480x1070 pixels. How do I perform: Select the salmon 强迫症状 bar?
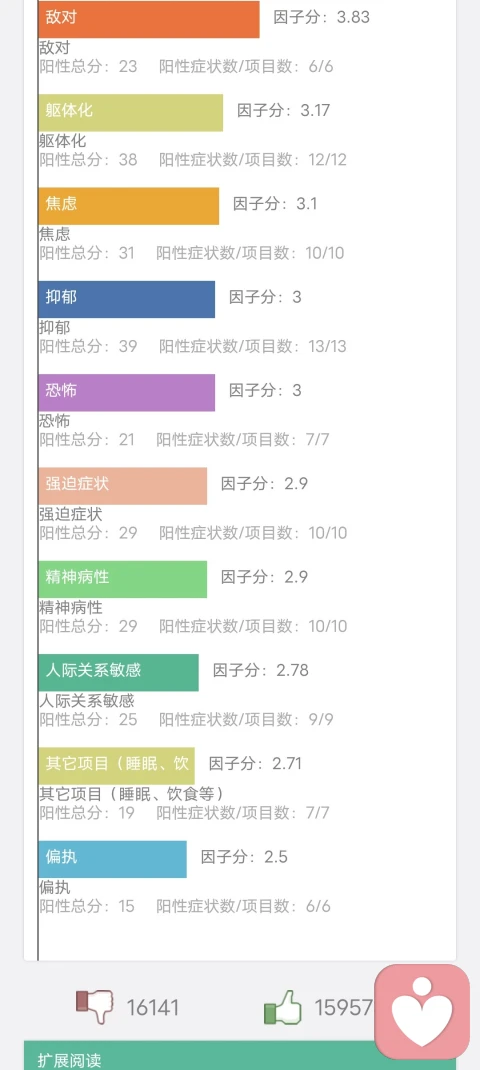click(x=122, y=486)
